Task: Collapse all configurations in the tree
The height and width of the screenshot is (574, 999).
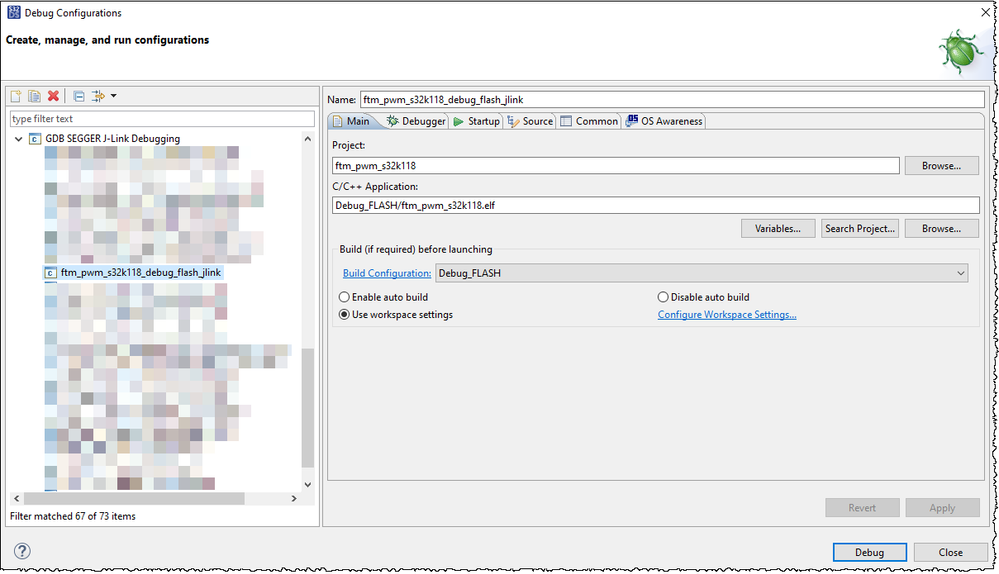Action: pos(79,96)
